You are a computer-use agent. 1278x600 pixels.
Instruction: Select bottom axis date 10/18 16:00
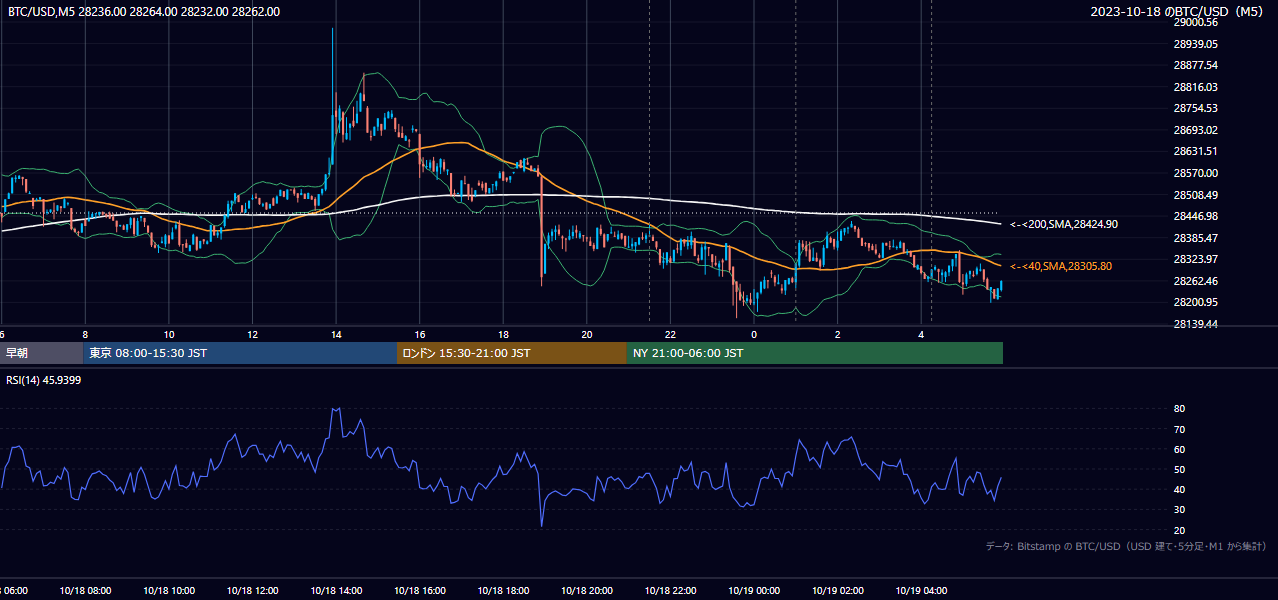point(420,590)
